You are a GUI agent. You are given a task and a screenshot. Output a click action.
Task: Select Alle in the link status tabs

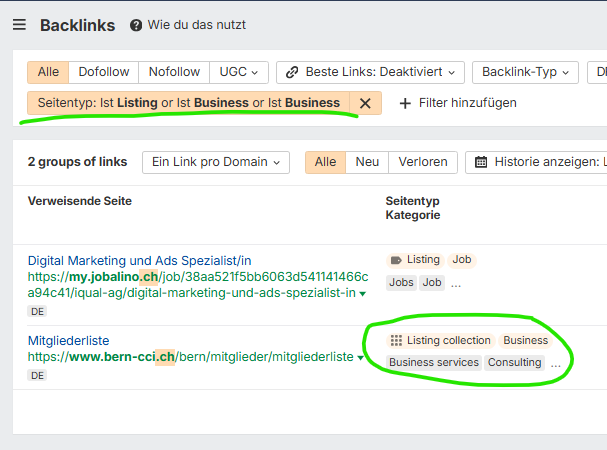pos(325,162)
